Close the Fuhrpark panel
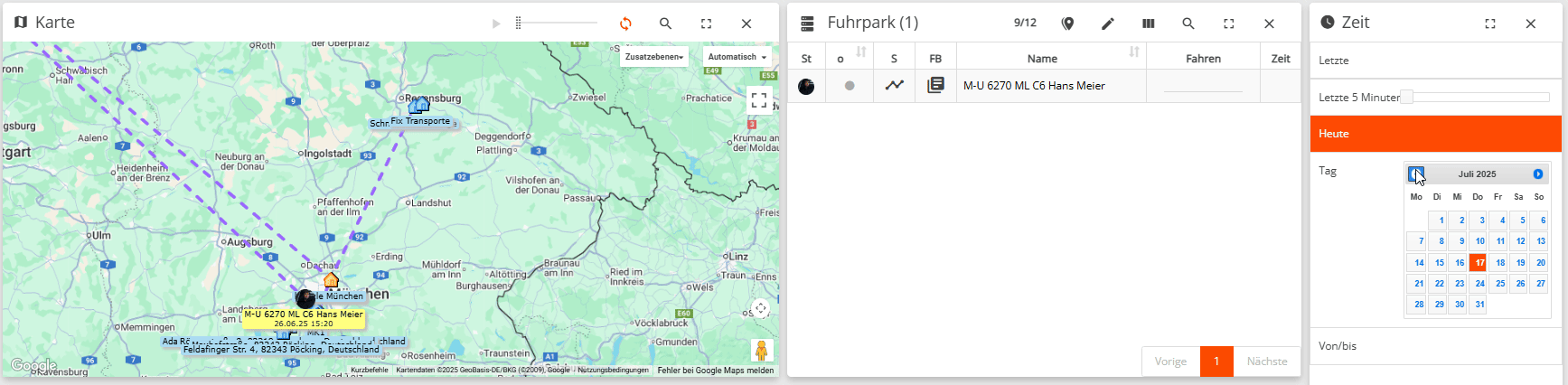This screenshot has height=385, width=1568. click(x=1269, y=23)
